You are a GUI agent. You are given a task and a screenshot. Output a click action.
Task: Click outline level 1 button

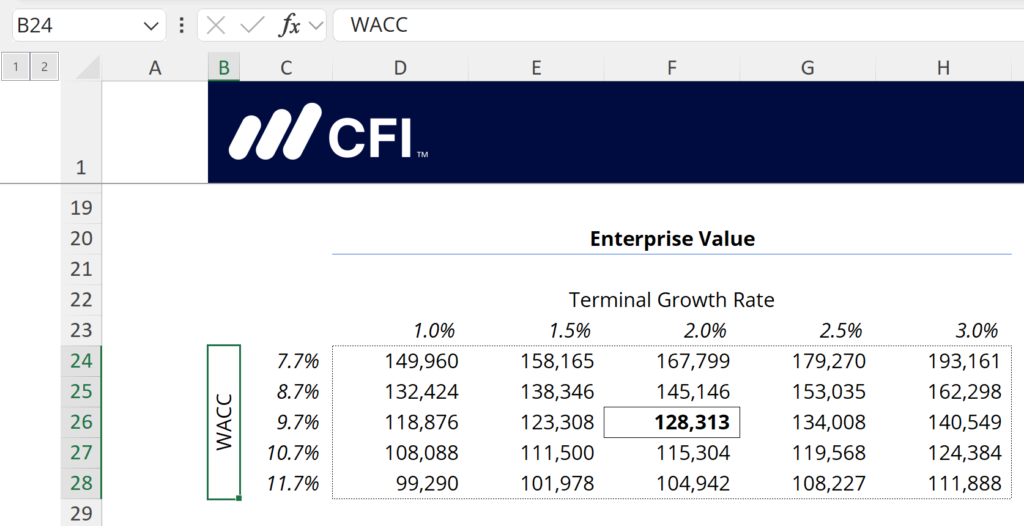point(16,68)
